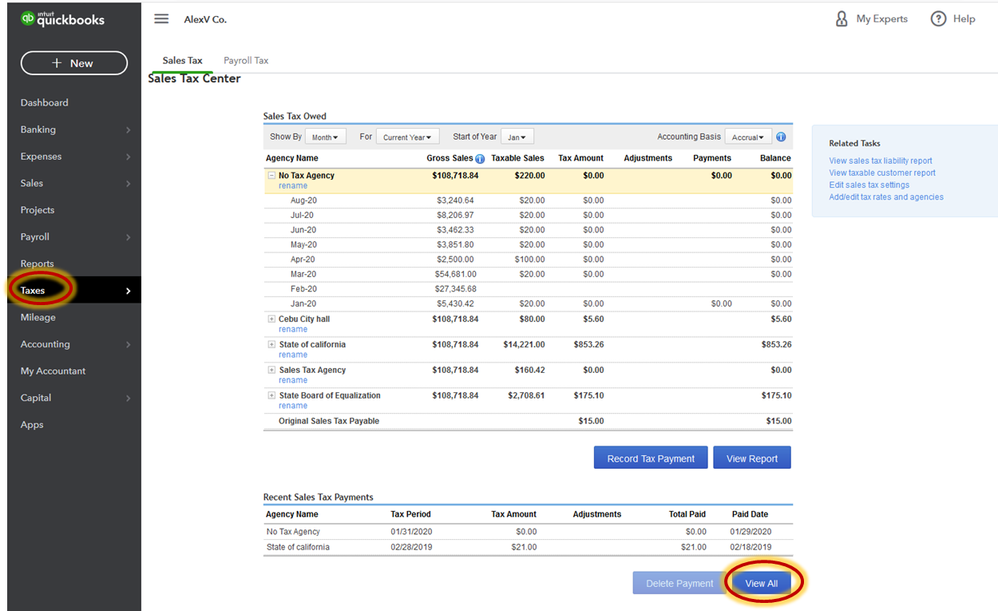The width and height of the screenshot is (998, 611).
Task: Click the $853.26 tax amount cell
Action: pos(589,344)
